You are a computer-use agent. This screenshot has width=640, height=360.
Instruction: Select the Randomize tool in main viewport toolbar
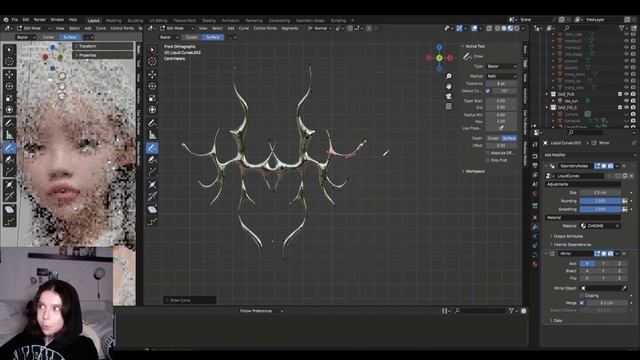152,222
